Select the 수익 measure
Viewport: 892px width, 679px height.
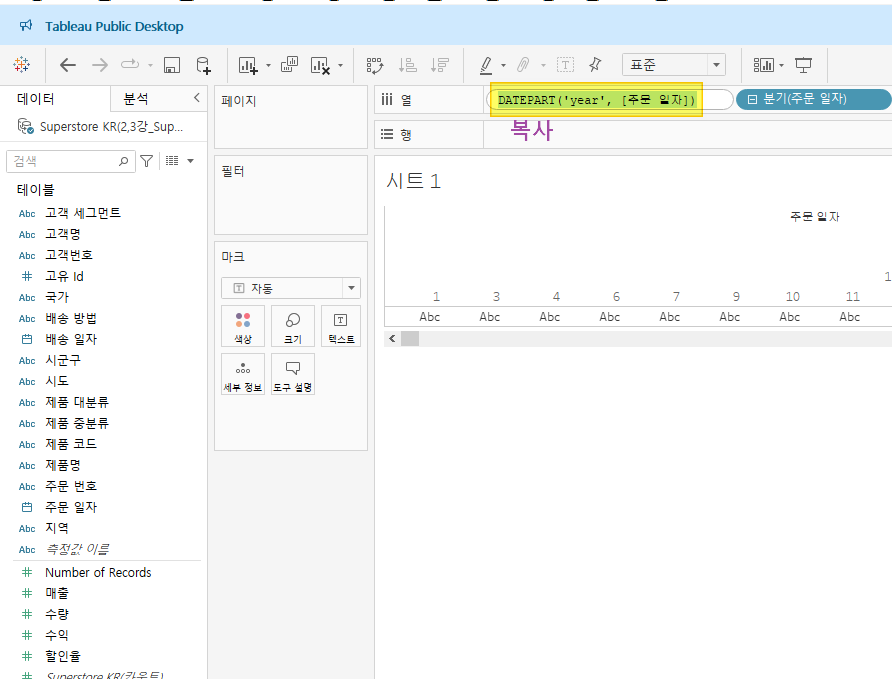pyautogui.click(x=57, y=635)
